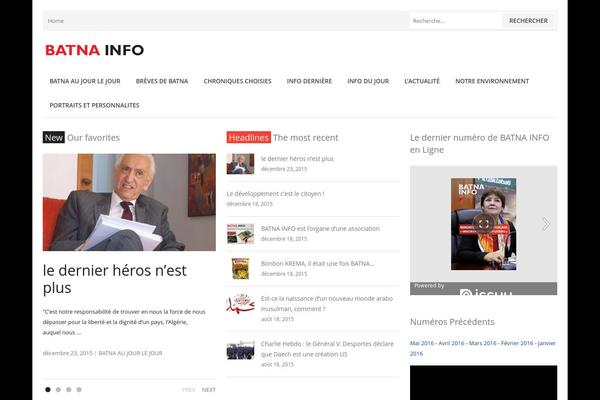Open NOTRE ENVIRONNEMENT menu item
The width and height of the screenshot is (600, 400).
tap(492, 81)
